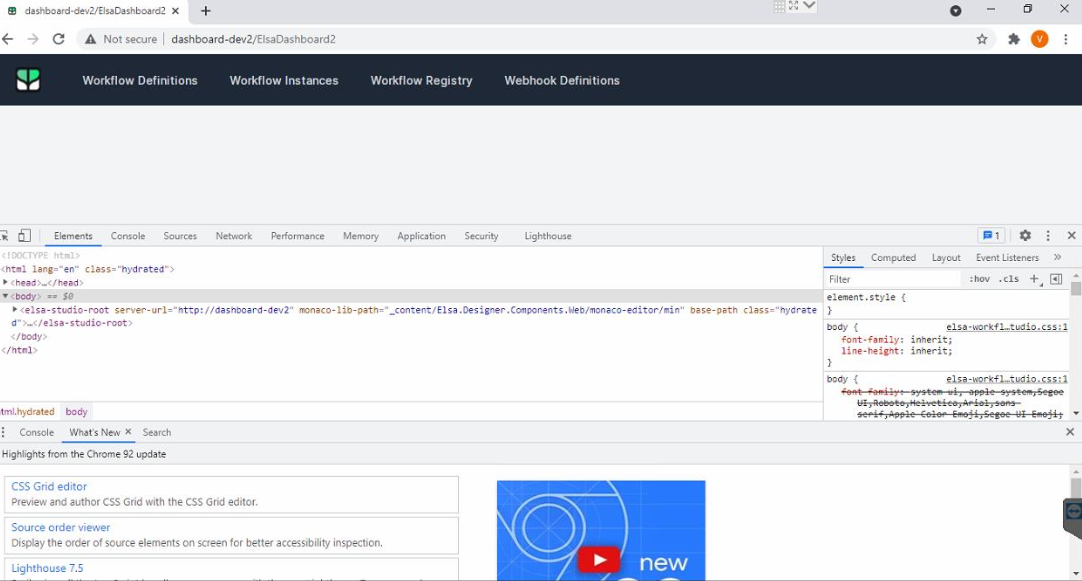
Task: Open Webhook Definitions page
Action: (562, 81)
